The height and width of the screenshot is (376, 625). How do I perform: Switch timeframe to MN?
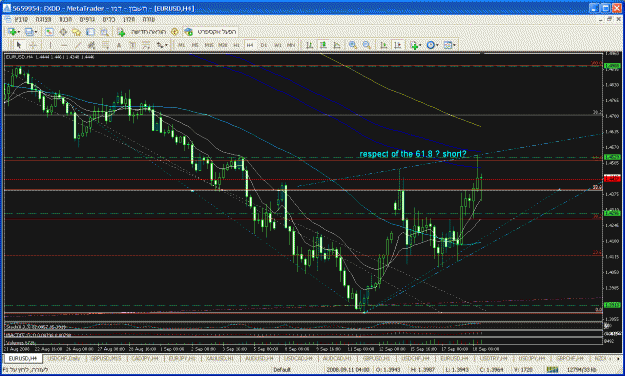[291, 45]
